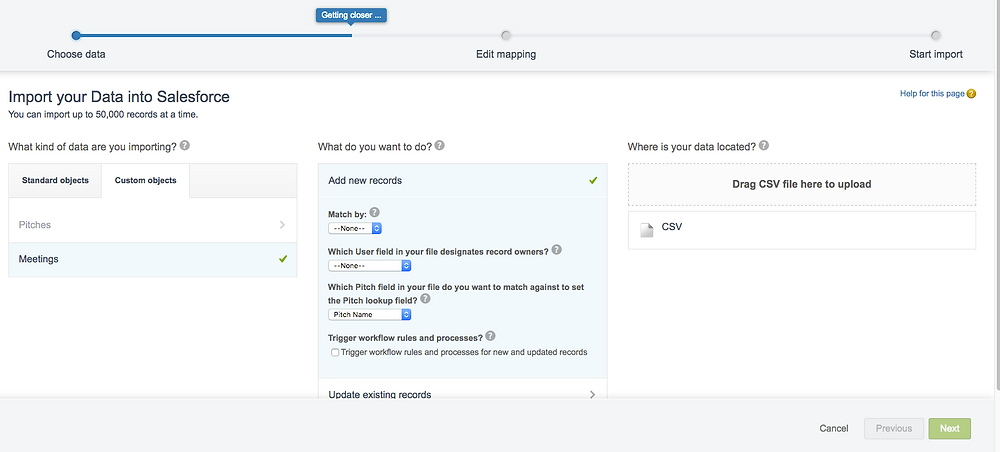Click the green Next button

pyautogui.click(x=950, y=428)
